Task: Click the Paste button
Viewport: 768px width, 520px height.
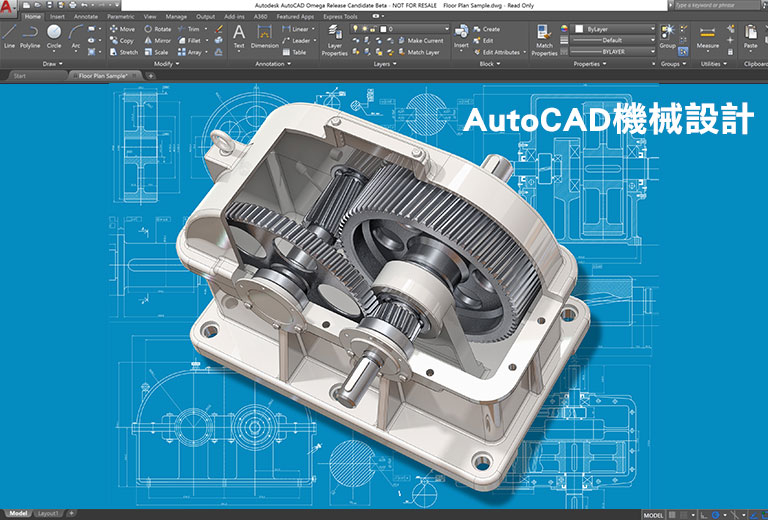Action: coord(750,36)
